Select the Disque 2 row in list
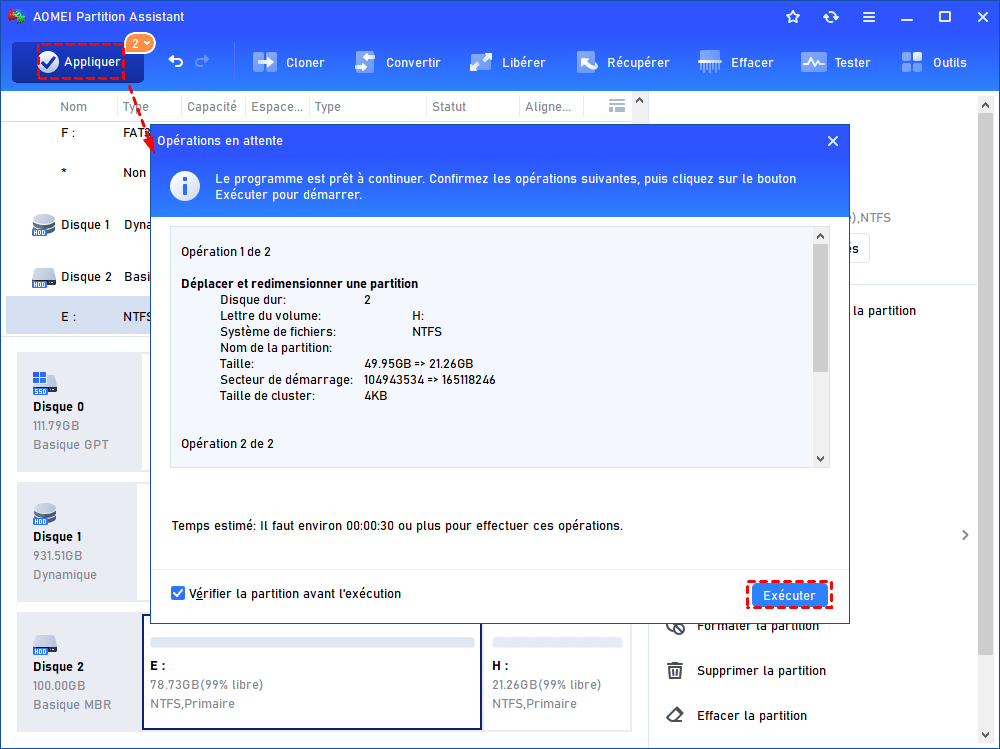This screenshot has width=1000, height=749. tap(78, 277)
